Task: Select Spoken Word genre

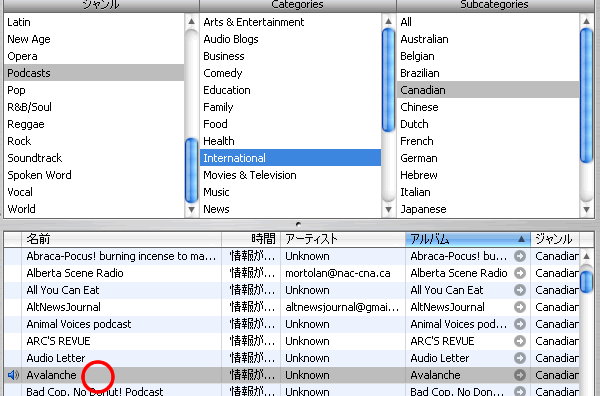Action: (94, 175)
